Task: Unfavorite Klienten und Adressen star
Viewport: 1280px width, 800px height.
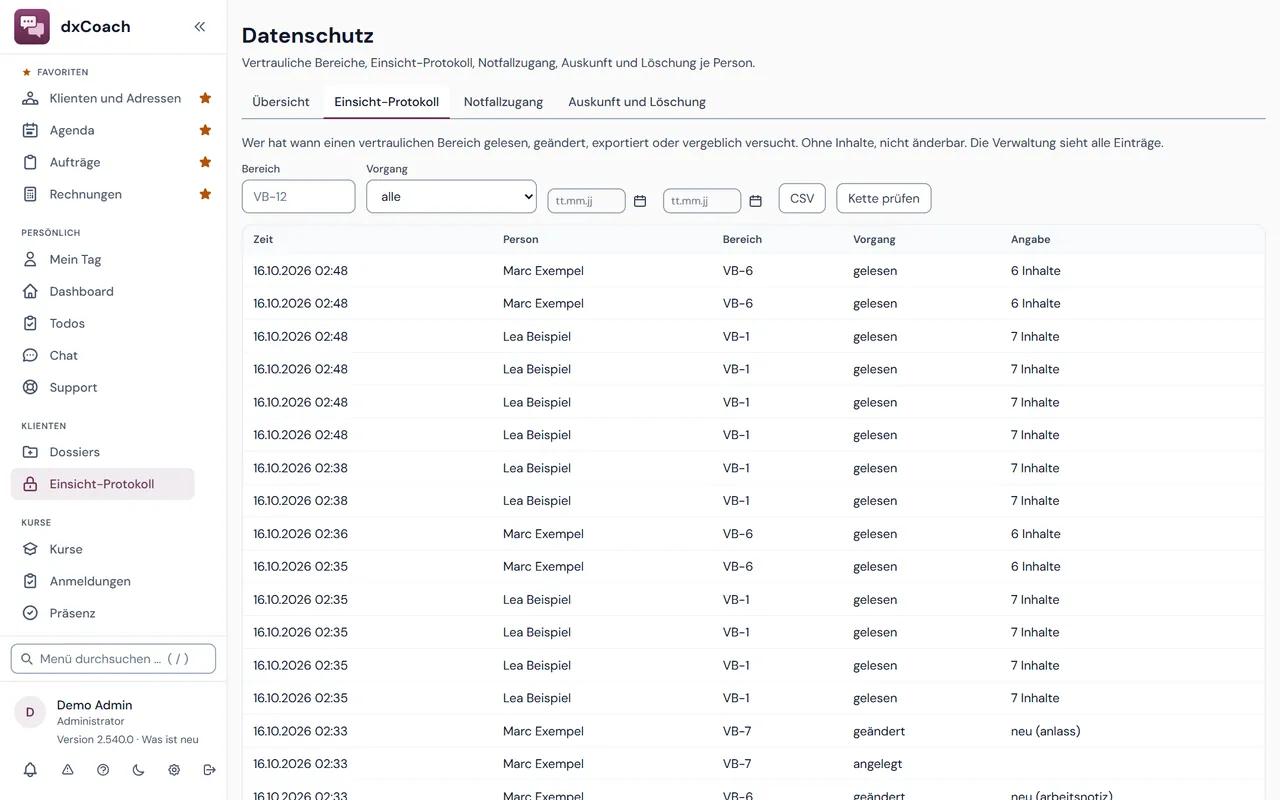Action: (x=205, y=98)
